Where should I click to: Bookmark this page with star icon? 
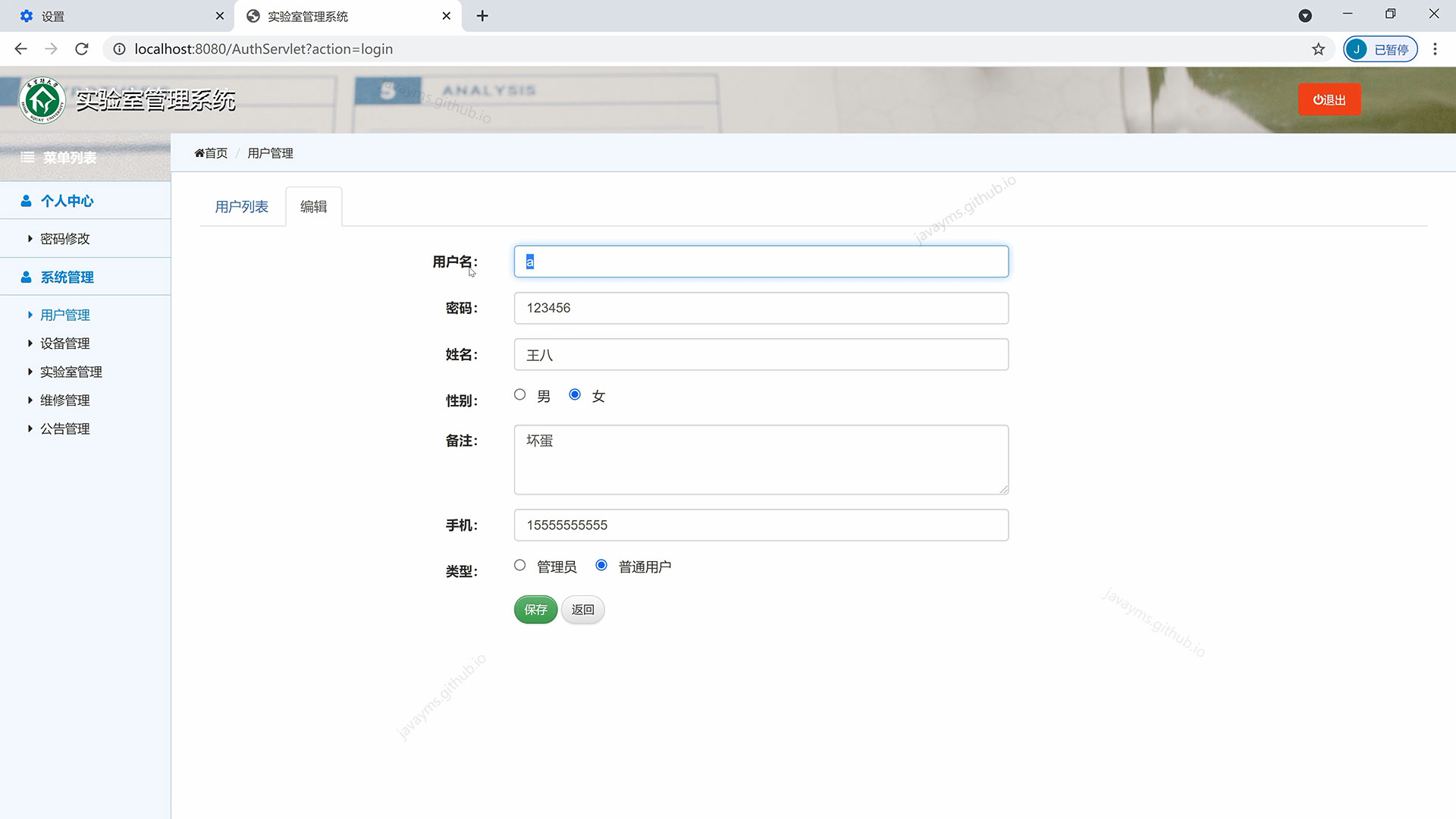[x=1318, y=49]
